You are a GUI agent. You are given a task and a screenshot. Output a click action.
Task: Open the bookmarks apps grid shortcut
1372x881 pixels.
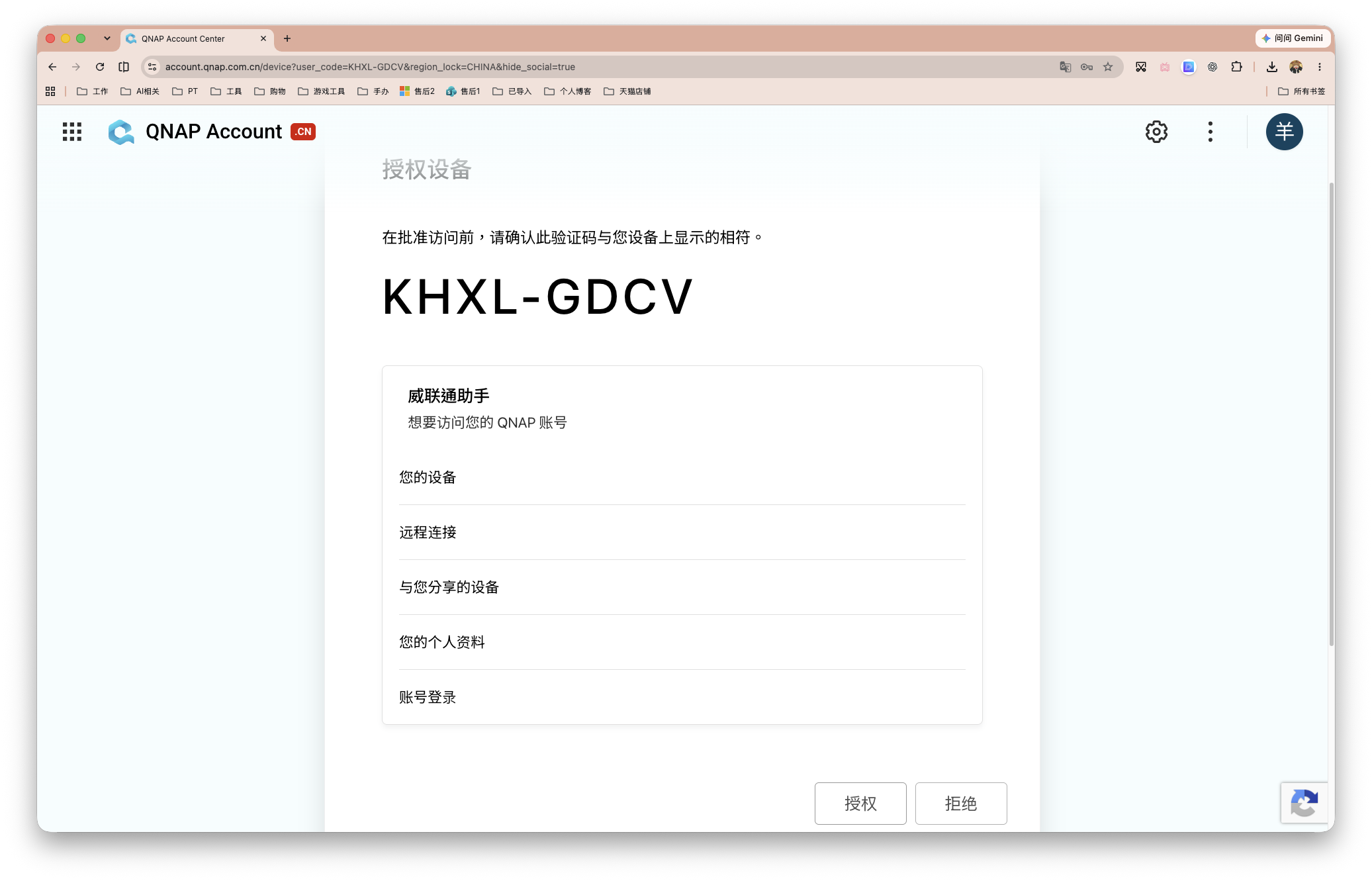click(50, 91)
